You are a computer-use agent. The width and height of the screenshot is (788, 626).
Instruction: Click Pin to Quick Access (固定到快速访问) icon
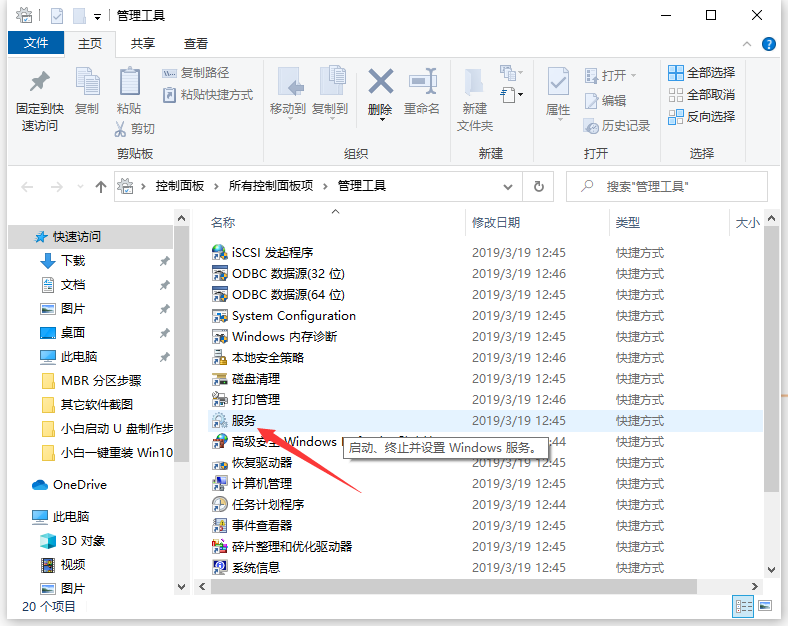39,82
